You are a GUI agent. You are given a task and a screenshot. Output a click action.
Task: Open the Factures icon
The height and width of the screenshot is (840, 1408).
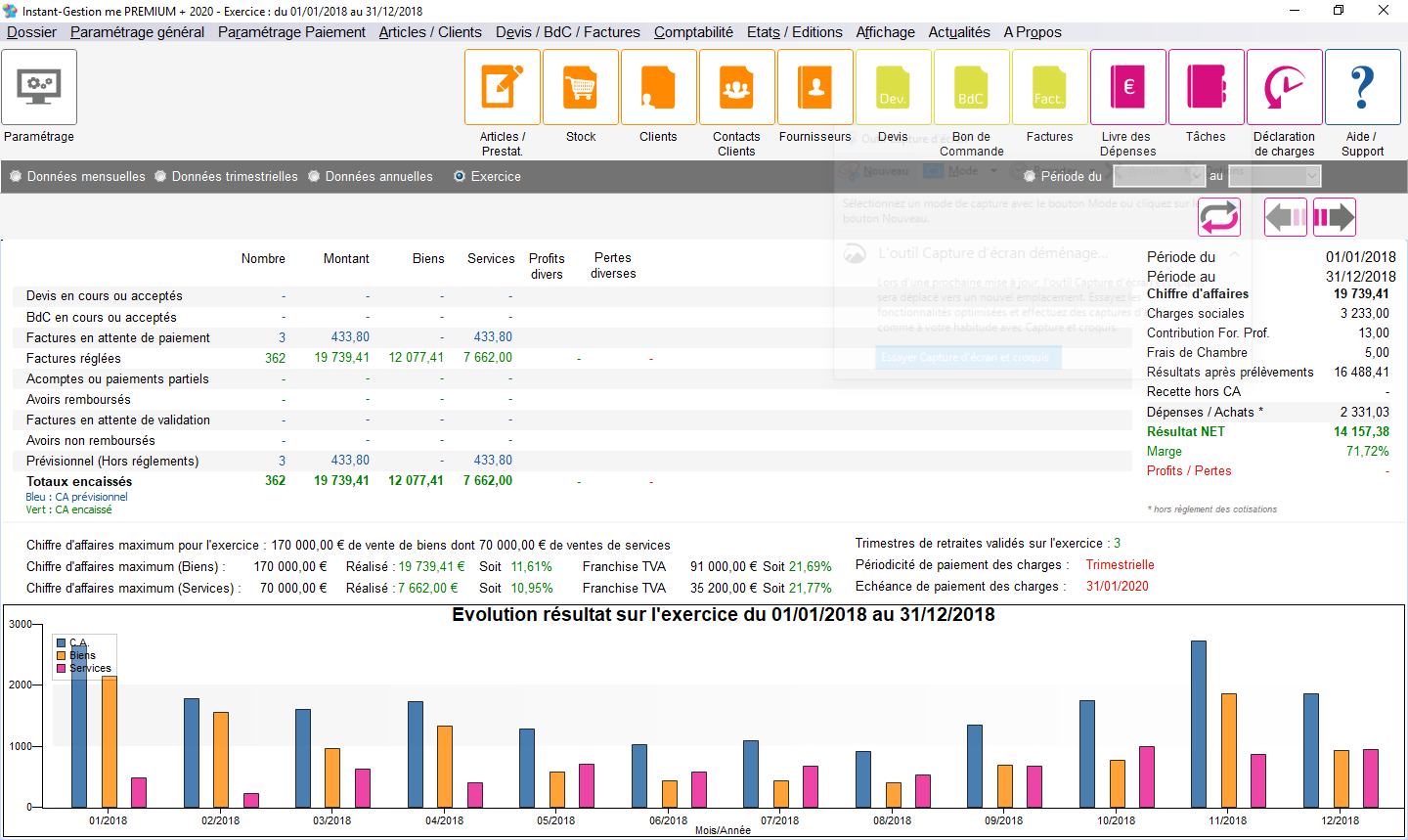(1050, 87)
